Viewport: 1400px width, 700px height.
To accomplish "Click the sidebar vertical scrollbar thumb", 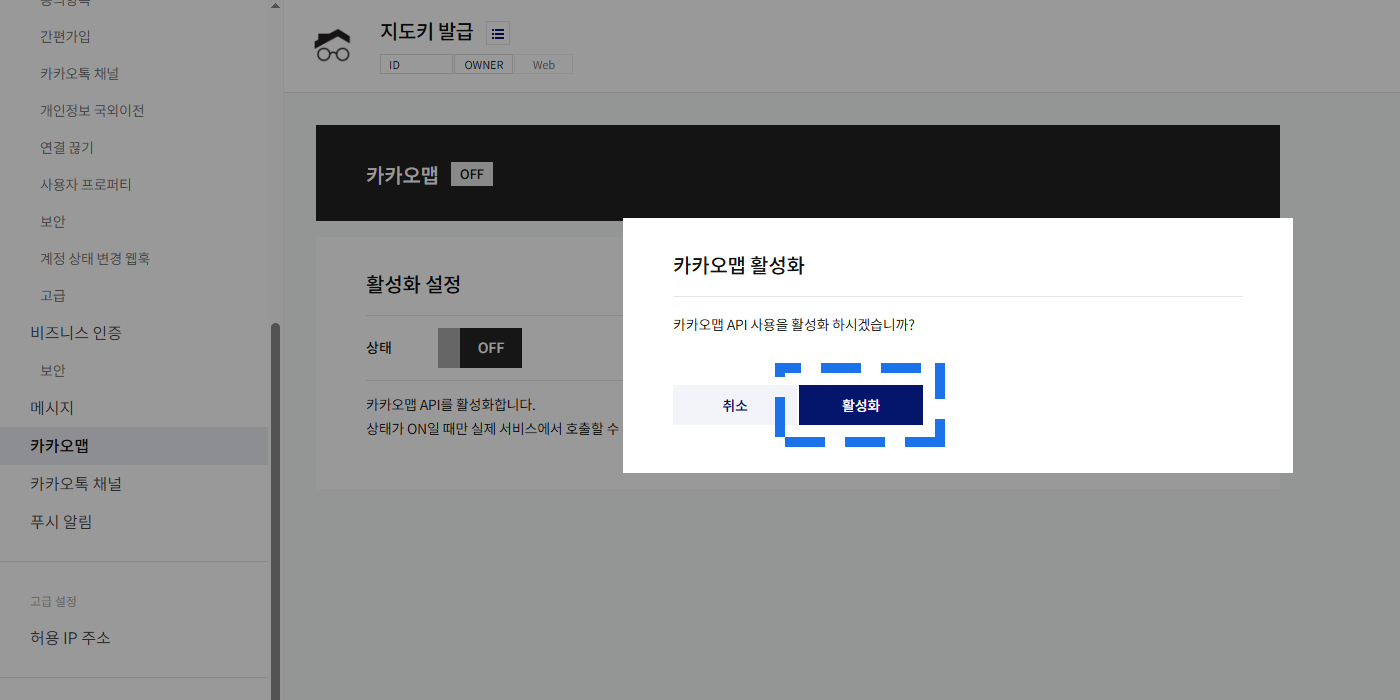I will click(x=275, y=510).
